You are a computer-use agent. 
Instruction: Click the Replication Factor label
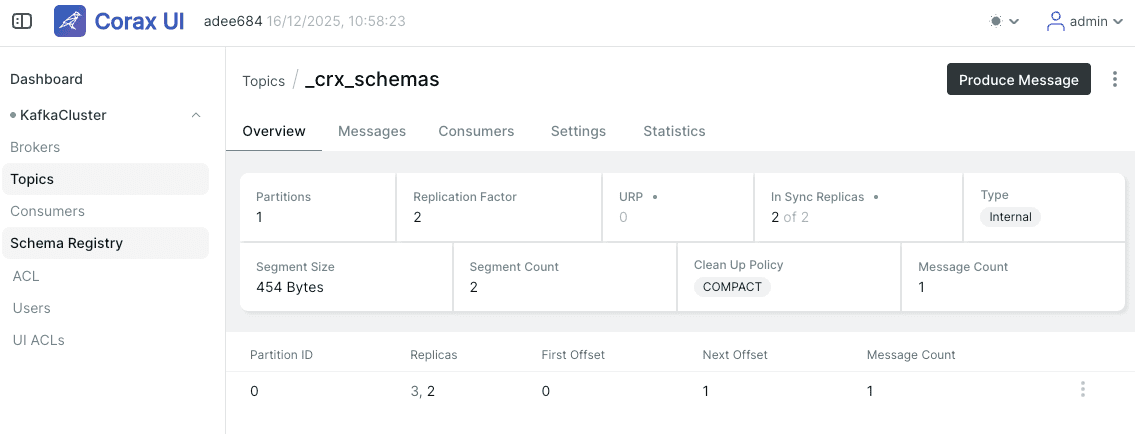pos(465,197)
